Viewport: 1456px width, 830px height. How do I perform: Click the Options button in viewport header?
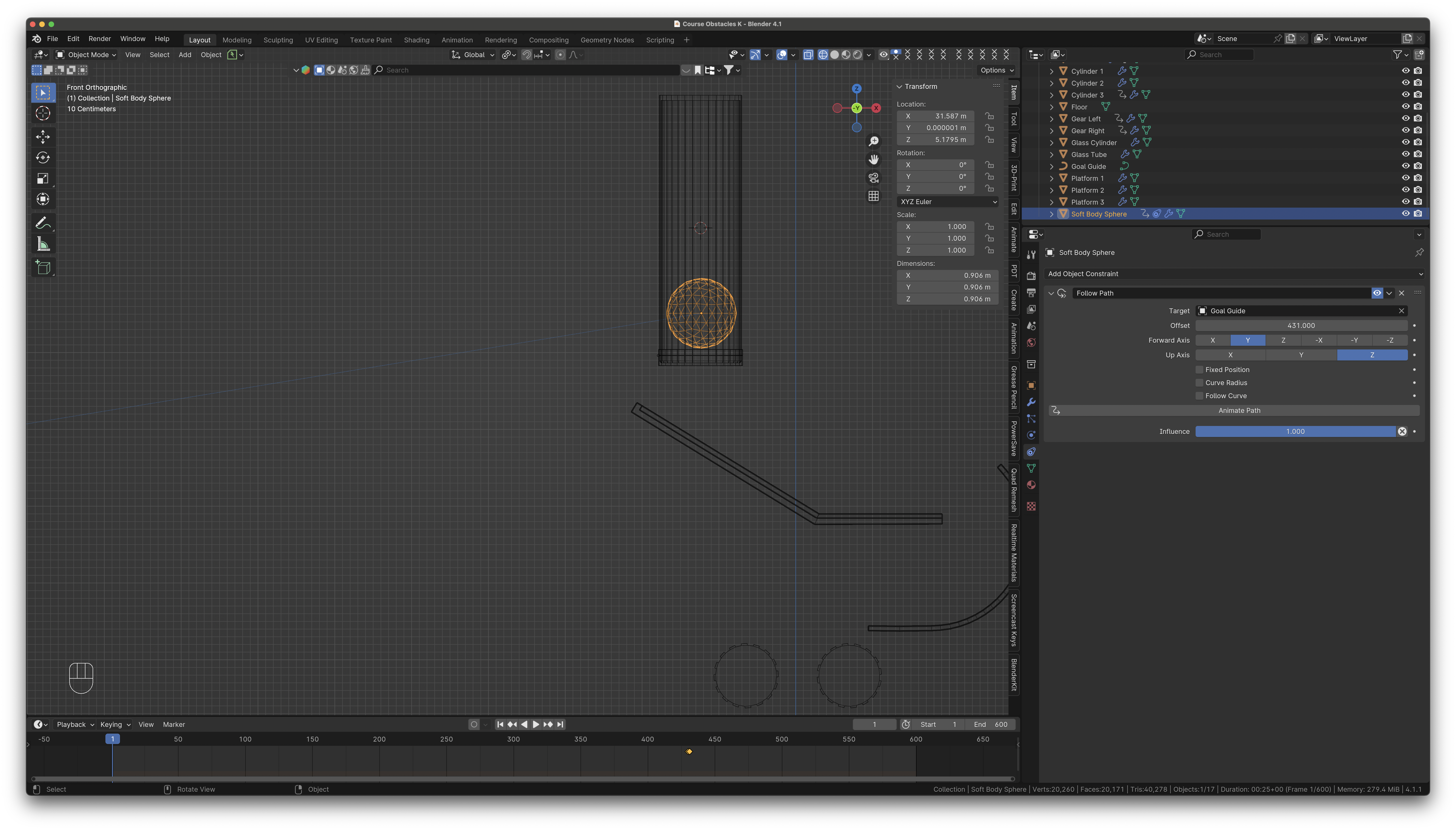pos(997,70)
